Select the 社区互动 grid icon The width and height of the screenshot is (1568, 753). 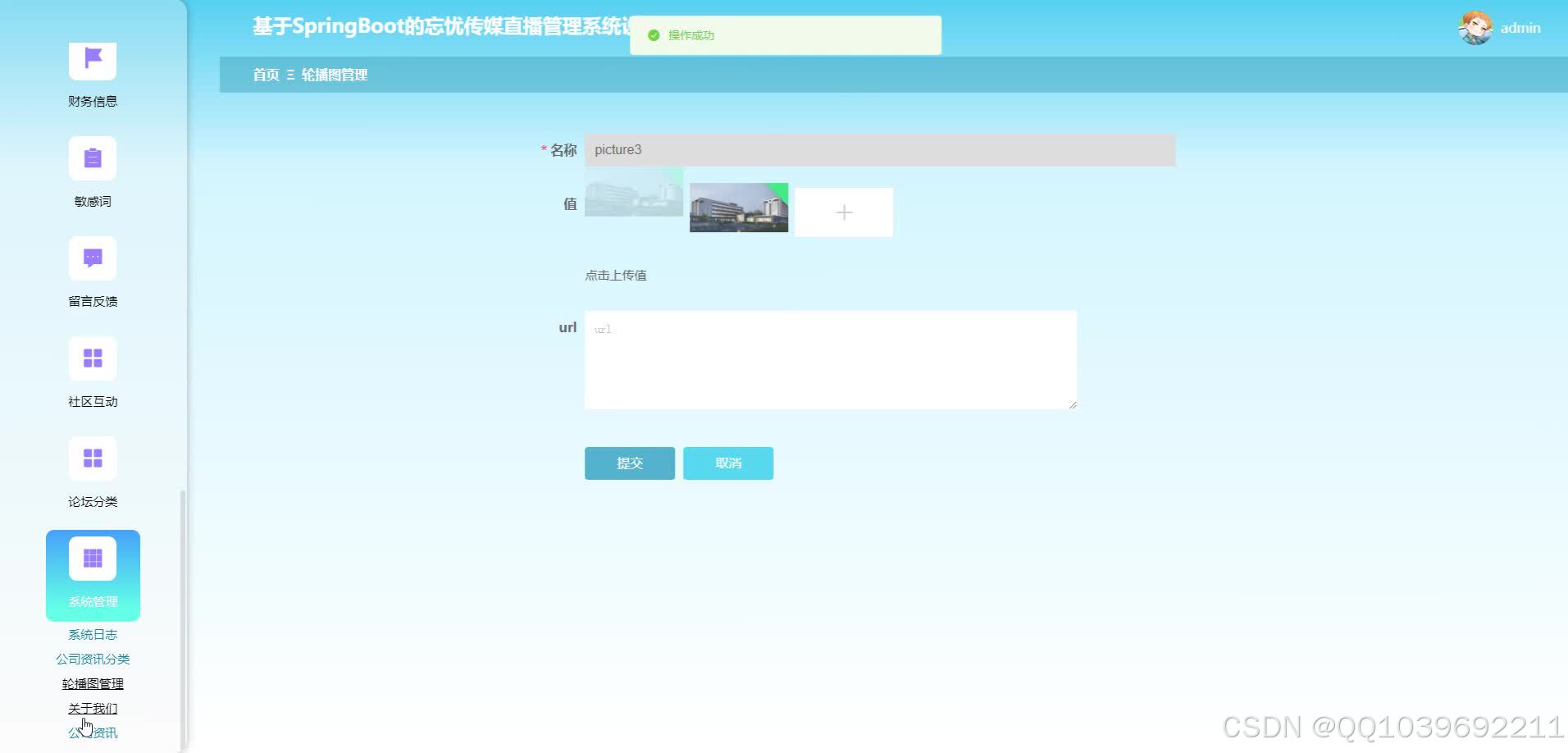[92, 358]
